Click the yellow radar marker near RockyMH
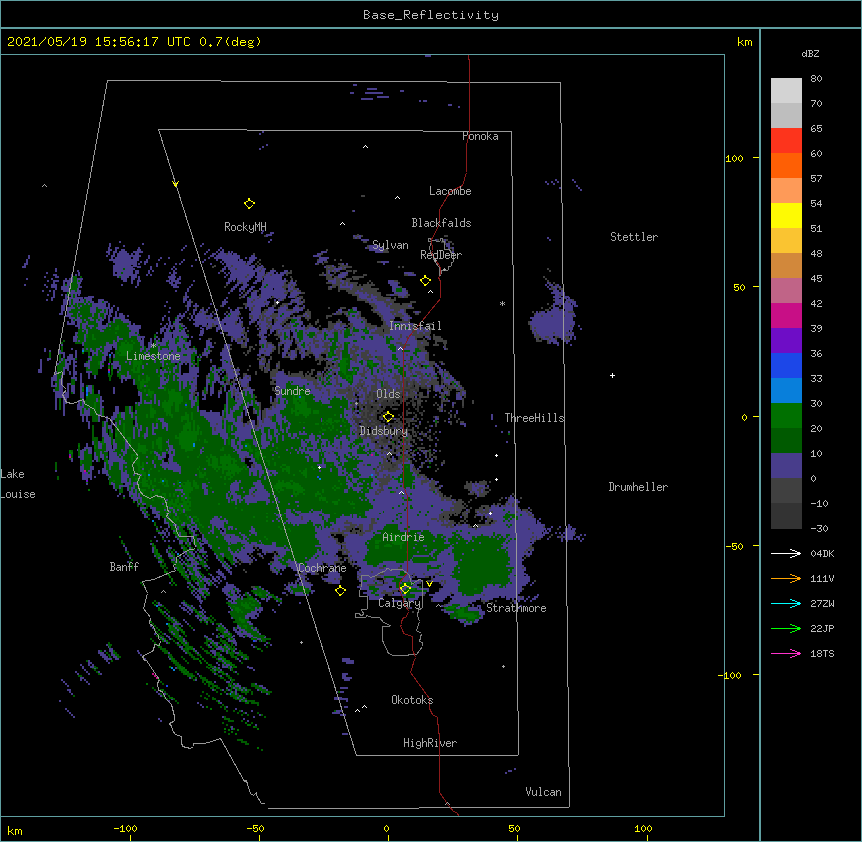The height and width of the screenshot is (842, 862). [x=249, y=204]
